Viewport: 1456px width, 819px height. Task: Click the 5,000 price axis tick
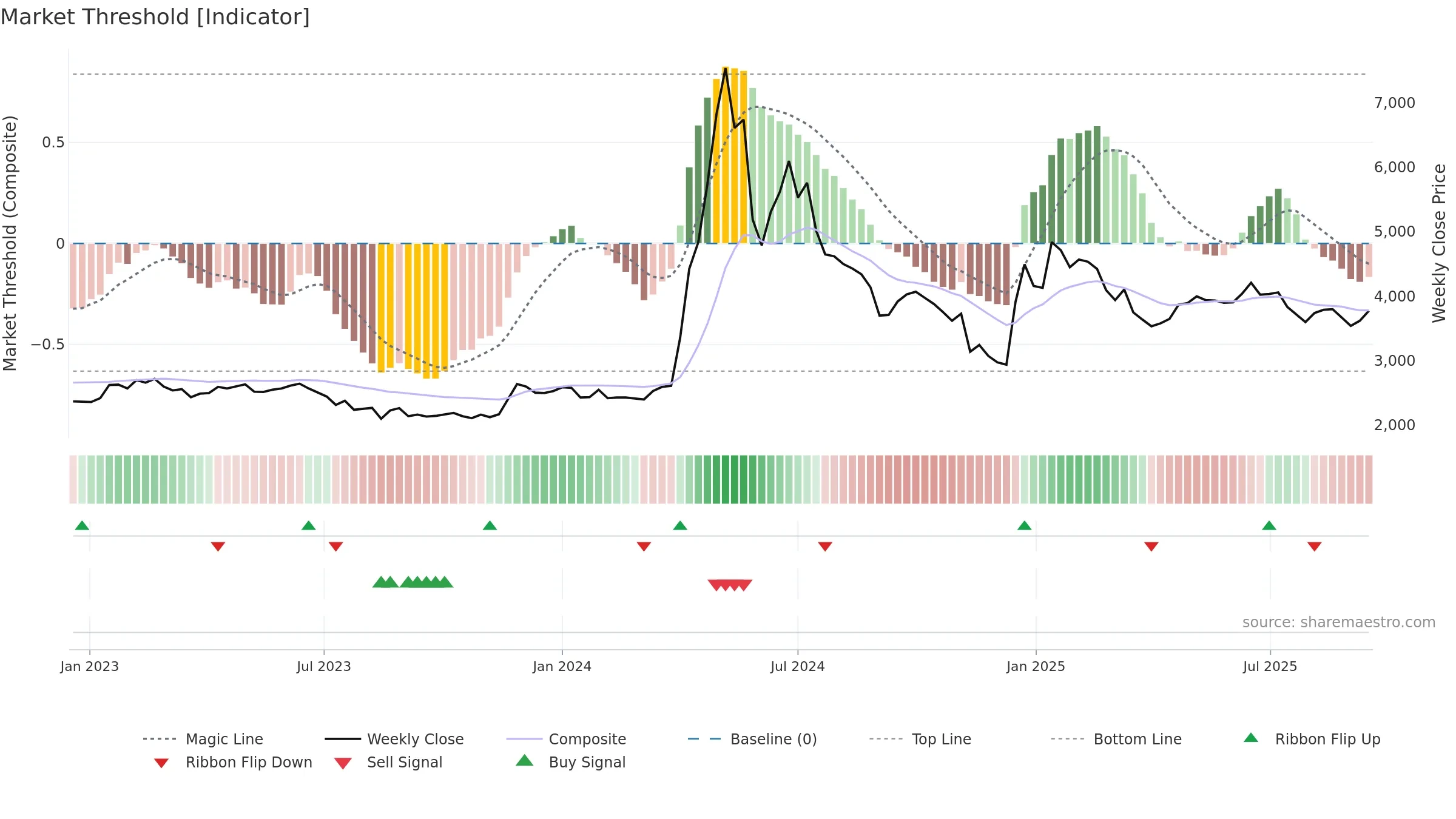coord(1395,231)
